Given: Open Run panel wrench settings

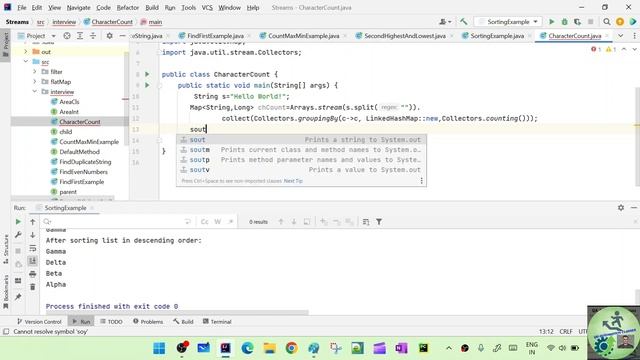Looking at the screenshot, I should click(18, 235).
